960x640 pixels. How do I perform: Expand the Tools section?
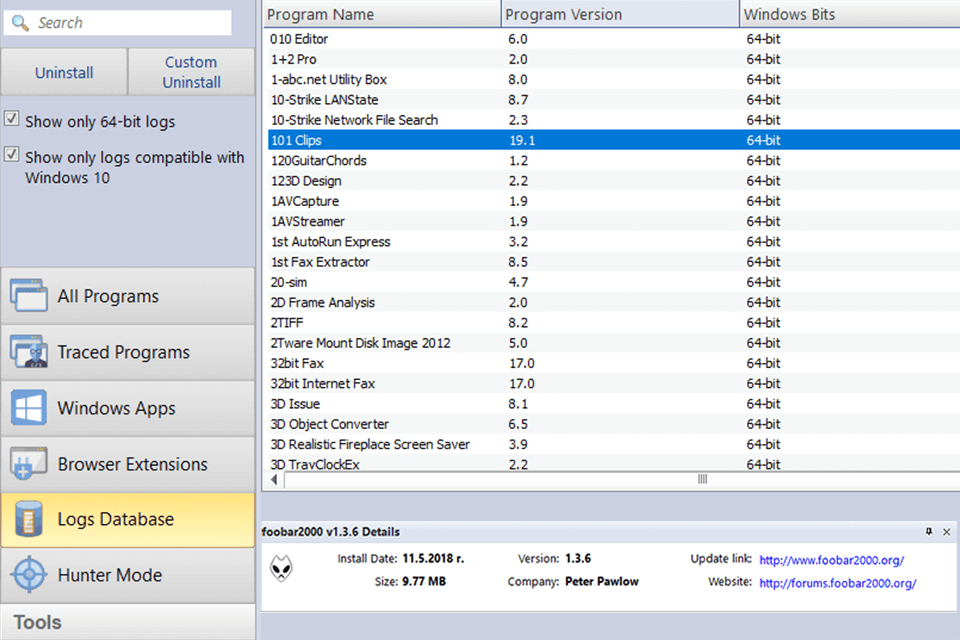pyautogui.click(x=128, y=622)
